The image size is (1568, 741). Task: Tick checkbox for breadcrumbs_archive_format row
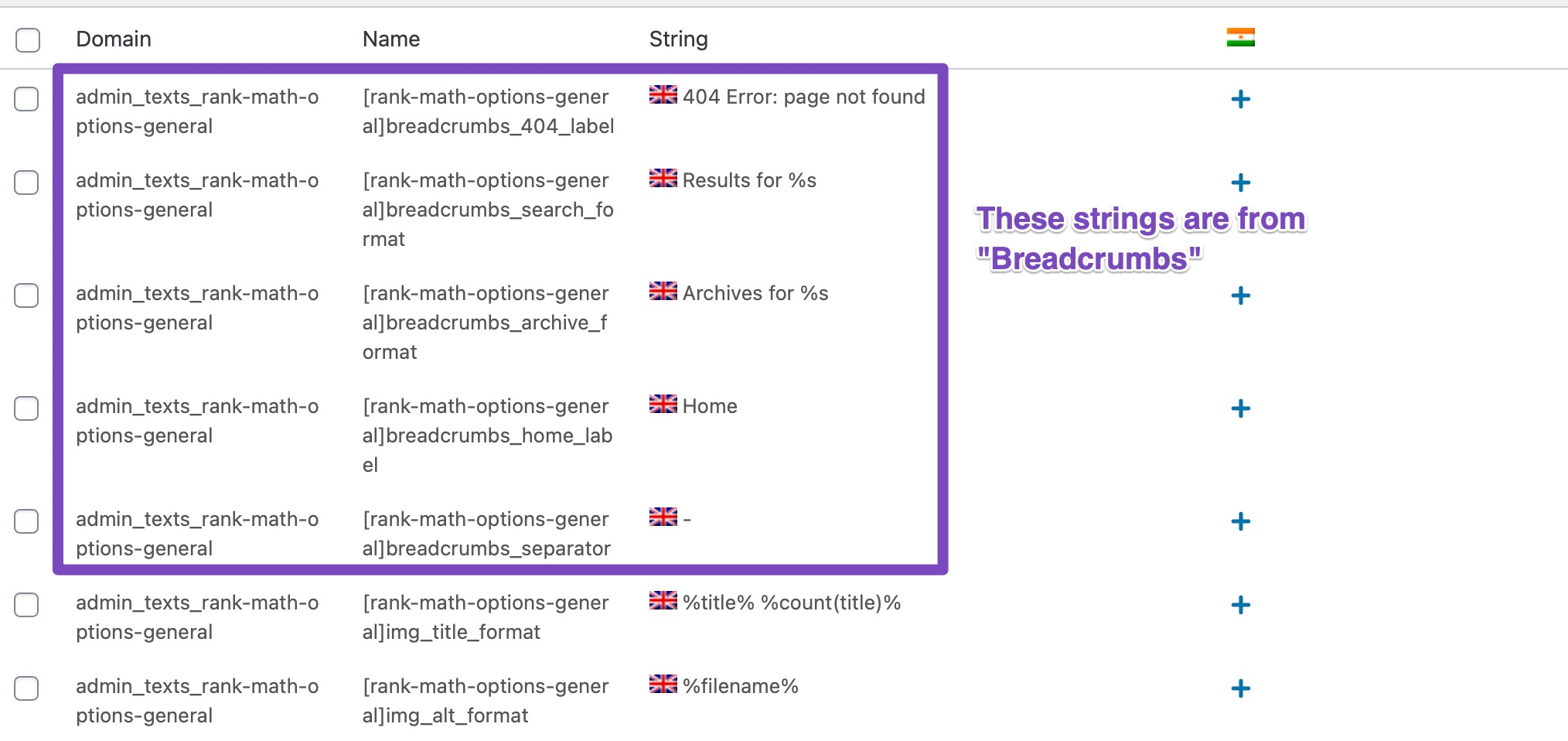coord(26,295)
